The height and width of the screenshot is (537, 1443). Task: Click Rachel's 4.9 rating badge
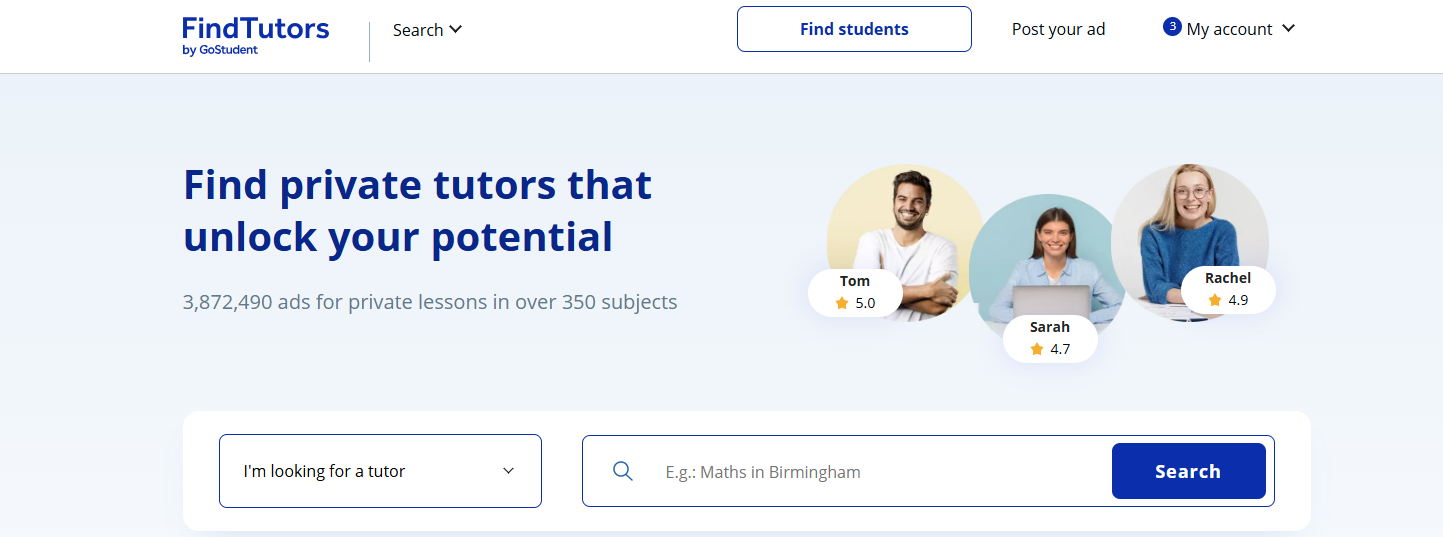[1228, 290]
